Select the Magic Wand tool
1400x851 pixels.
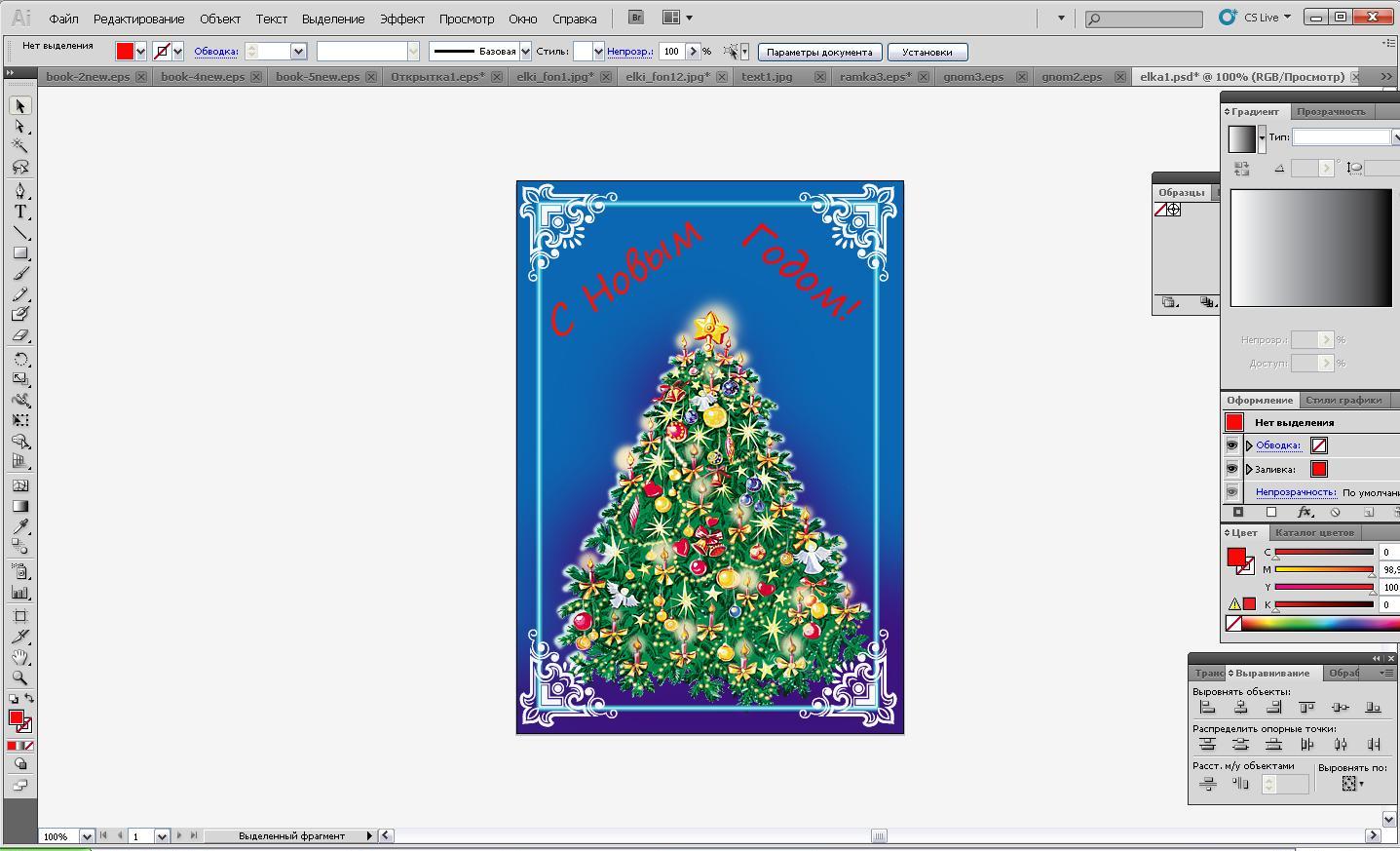point(19,146)
